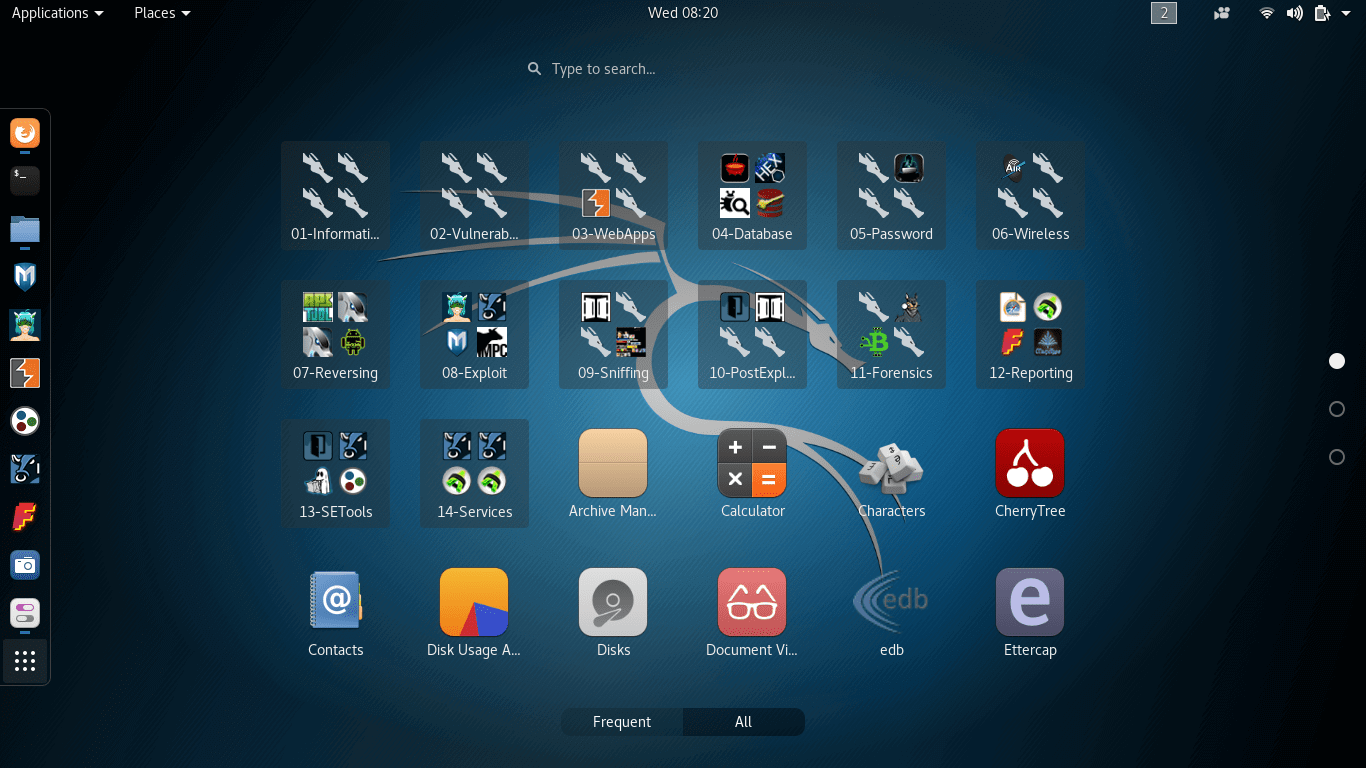Open the 04-Database folder

click(x=752, y=195)
